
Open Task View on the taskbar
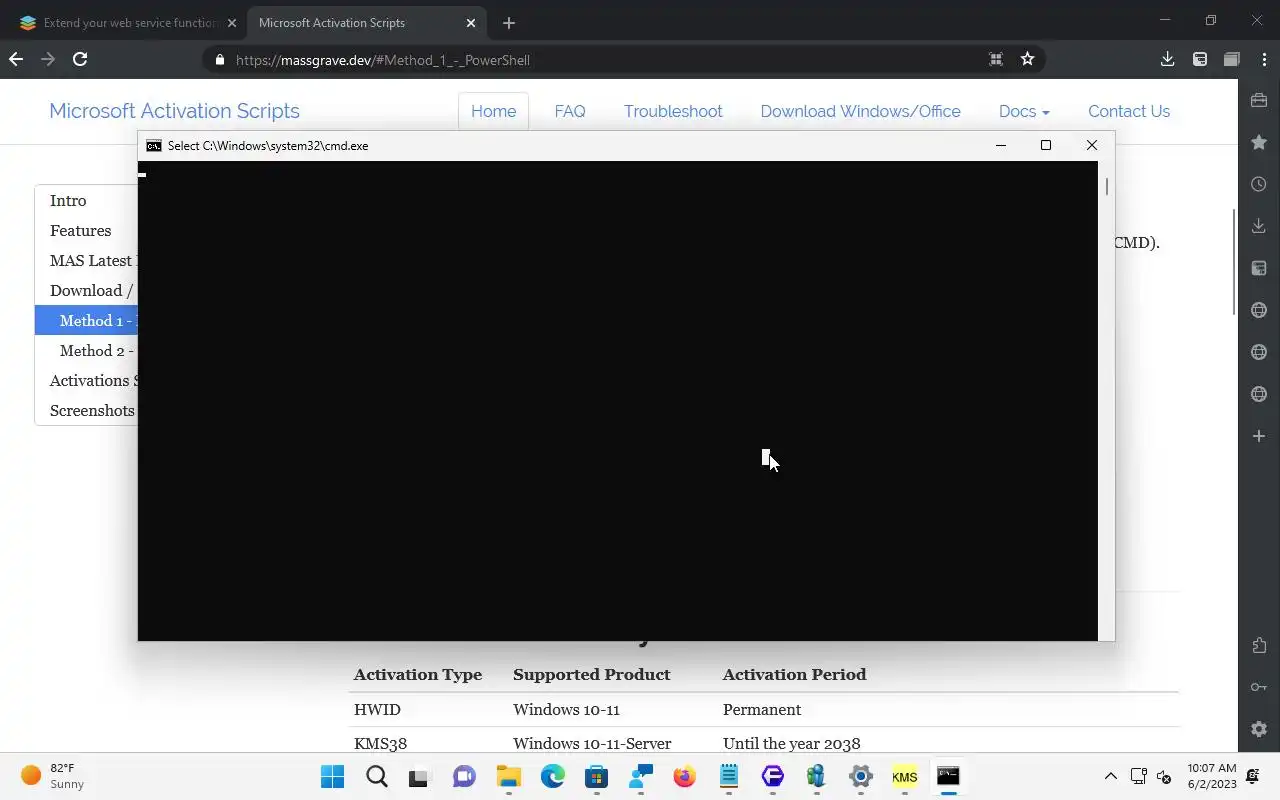[x=419, y=776]
